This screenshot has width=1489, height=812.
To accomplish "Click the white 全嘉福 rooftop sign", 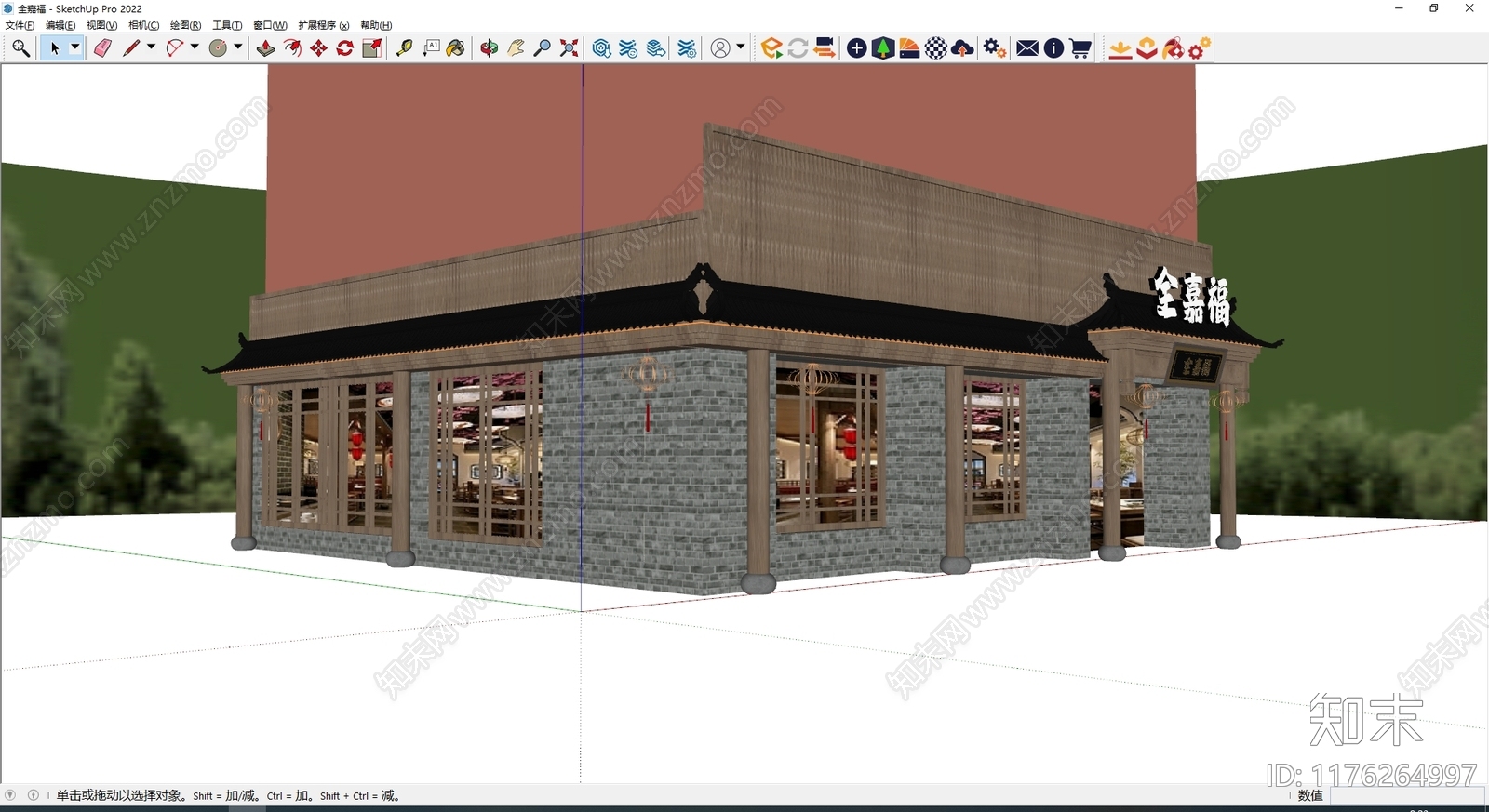I will [1192, 296].
